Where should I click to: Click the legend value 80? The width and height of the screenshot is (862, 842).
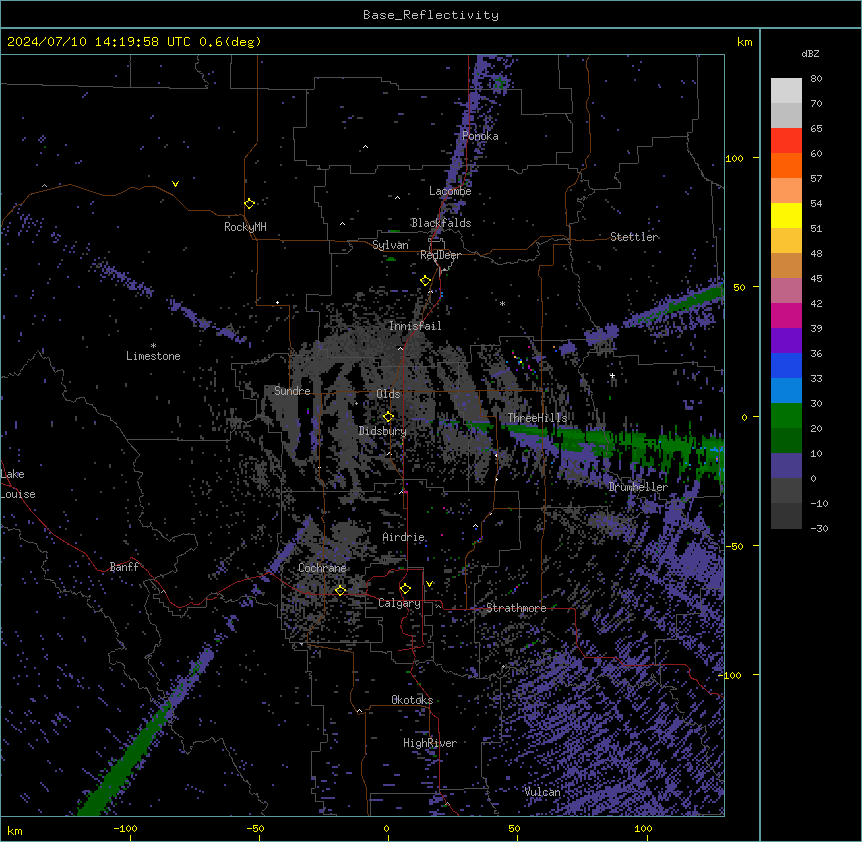816,78
